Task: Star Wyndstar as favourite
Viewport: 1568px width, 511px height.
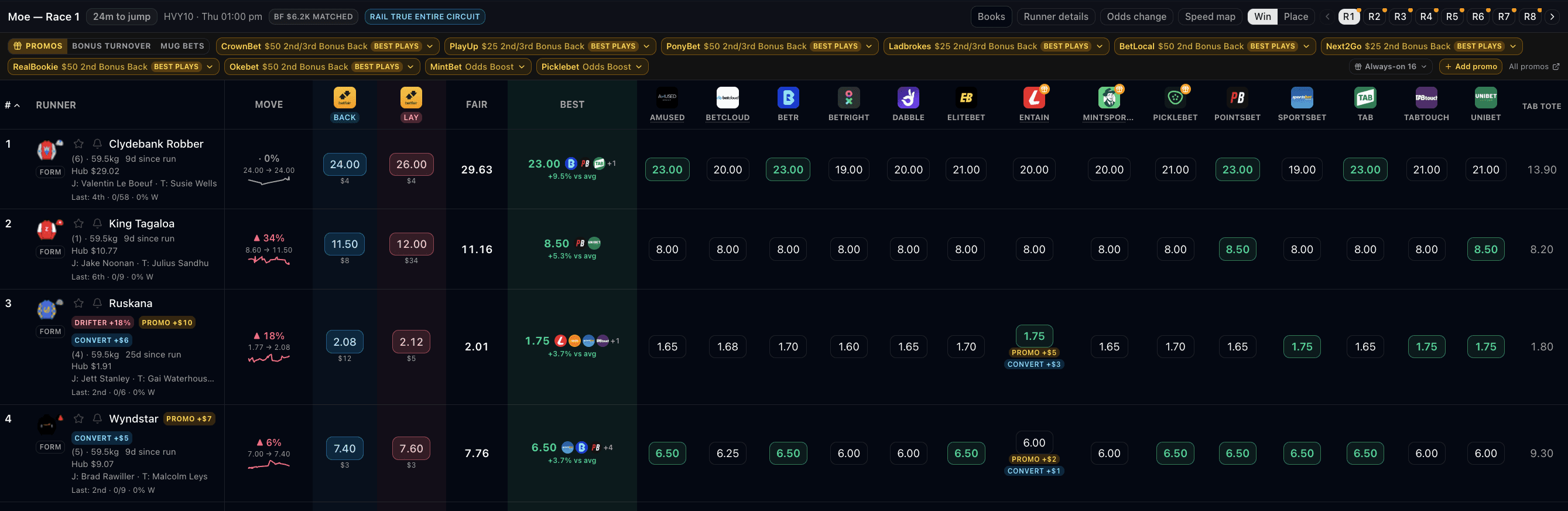Action: click(78, 418)
